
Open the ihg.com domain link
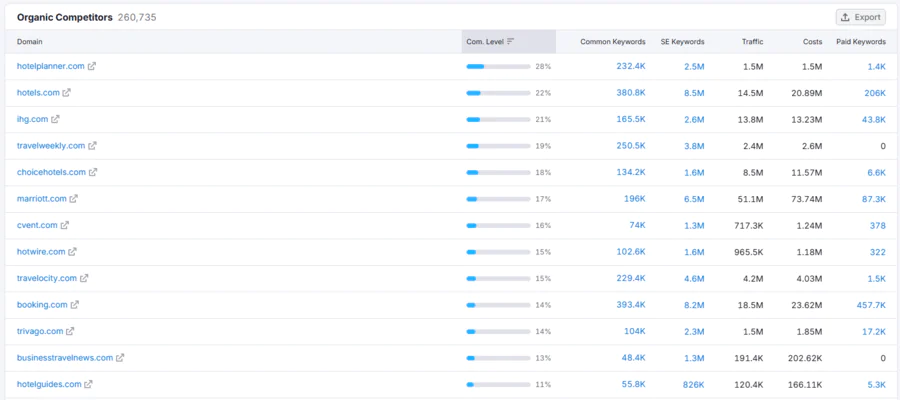coord(33,119)
